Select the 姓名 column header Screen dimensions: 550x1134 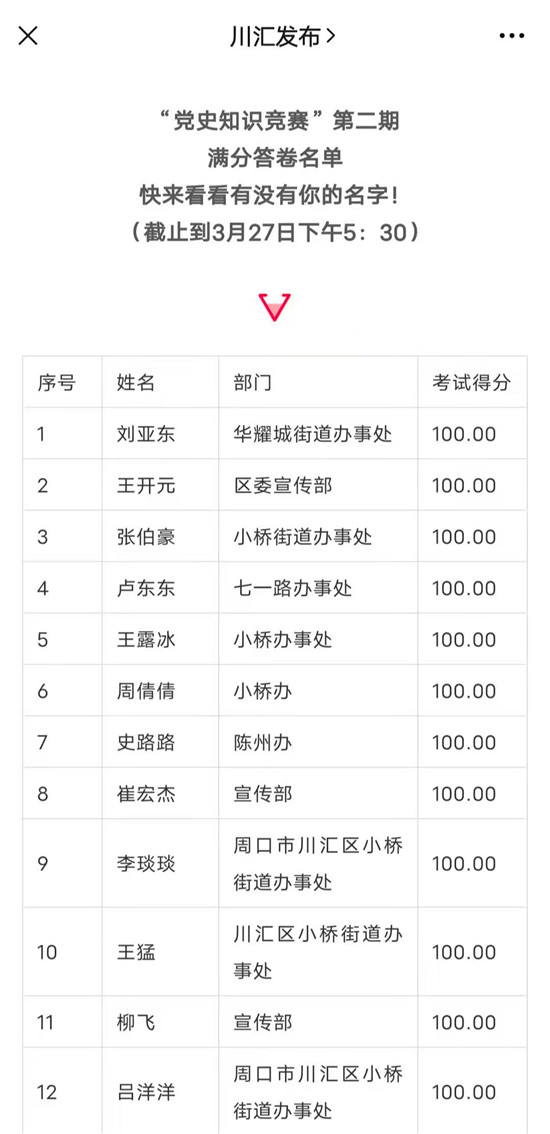click(136, 382)
